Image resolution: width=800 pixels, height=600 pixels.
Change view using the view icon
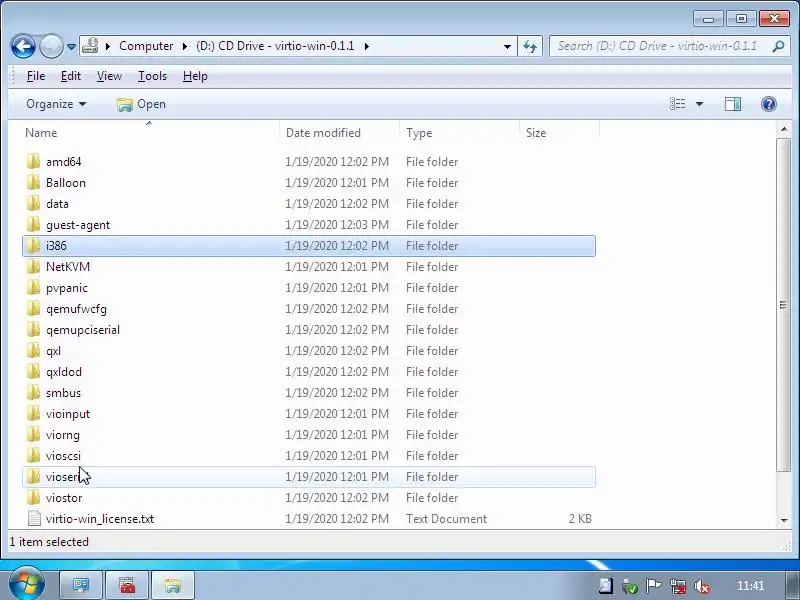[678, 104]
